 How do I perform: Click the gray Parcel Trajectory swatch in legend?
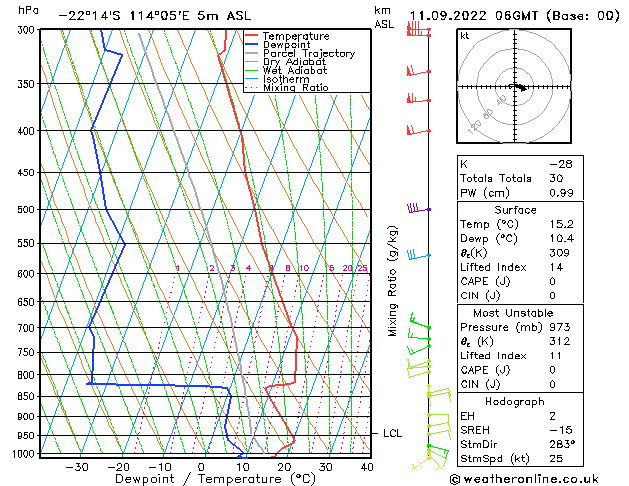(x=252, y=53)
